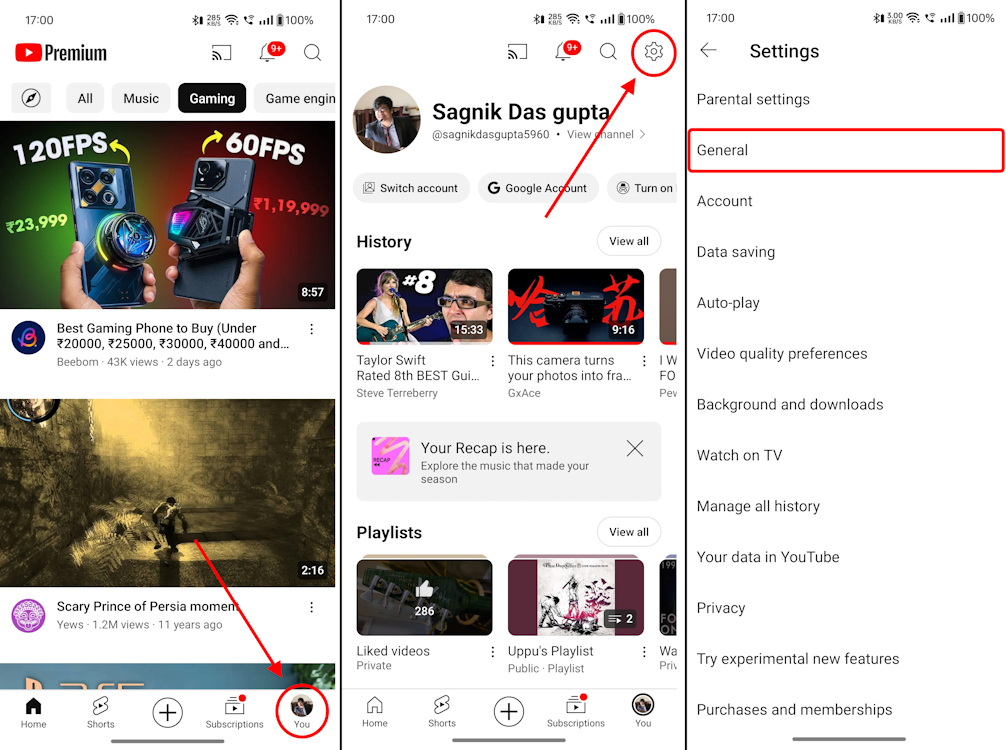Open more options for Taylor Swift video
The height and width of the screenshot is (750, 1006).
click(492, 361)
